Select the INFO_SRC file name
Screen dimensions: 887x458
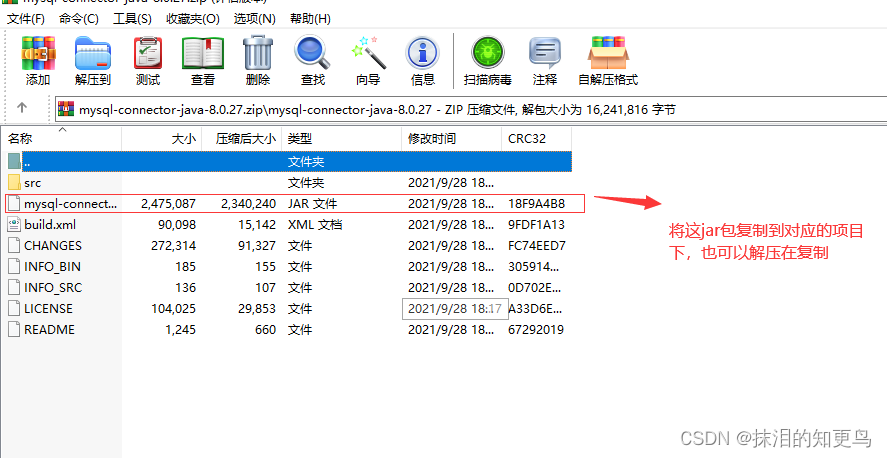click(53, 287)
